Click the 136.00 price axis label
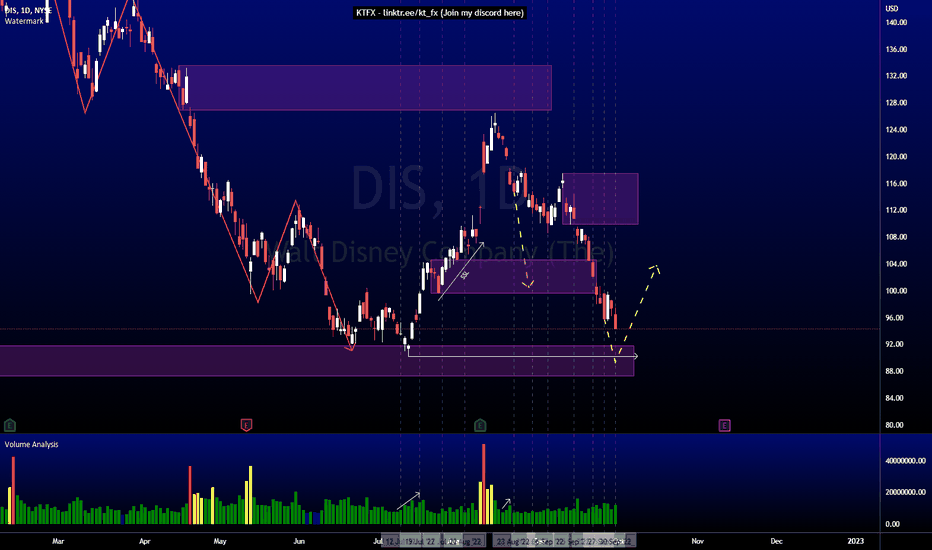Image resolution: width=932 pixels, height=550 pixels. tap(896, 49)
